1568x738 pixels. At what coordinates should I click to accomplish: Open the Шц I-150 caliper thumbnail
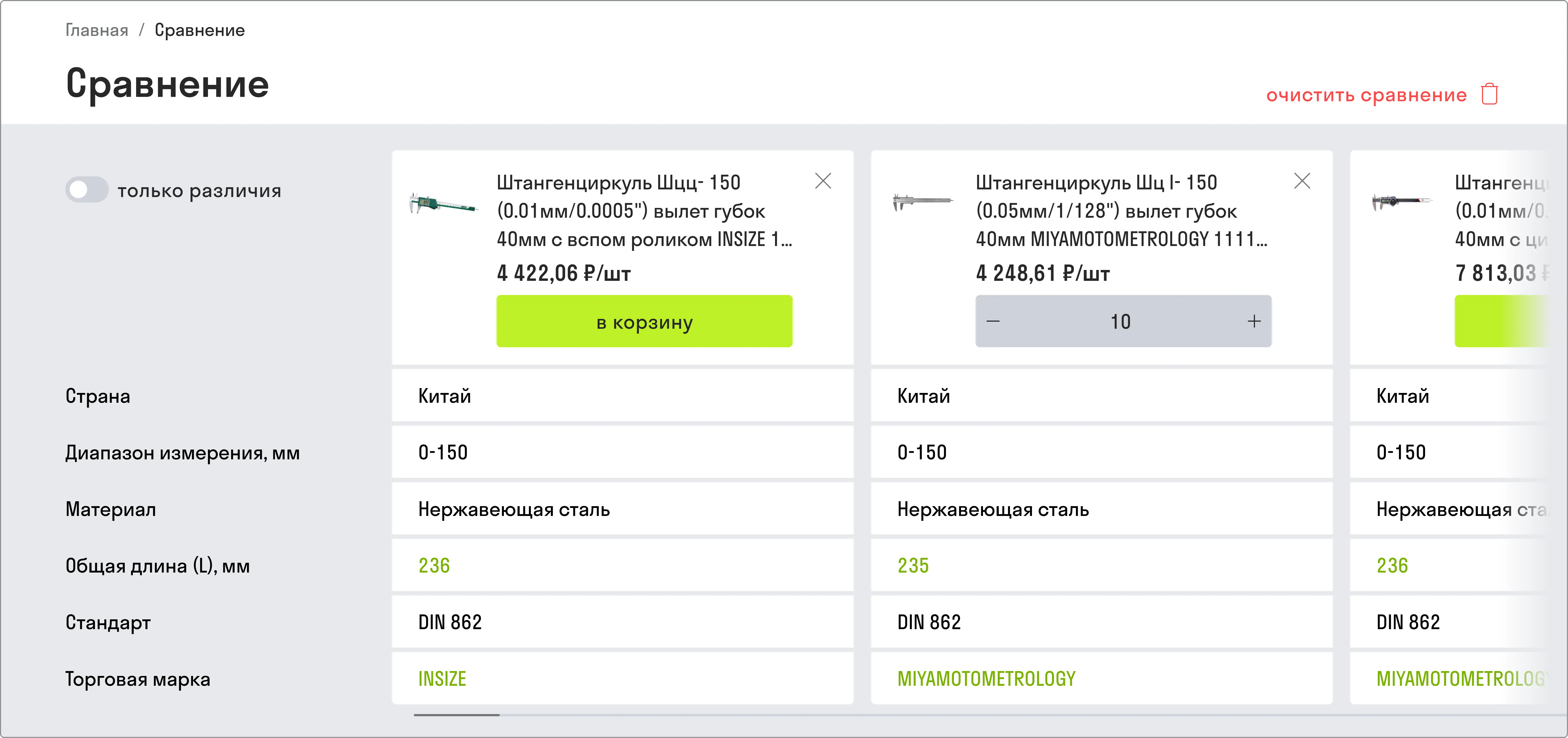pos(923,202)
